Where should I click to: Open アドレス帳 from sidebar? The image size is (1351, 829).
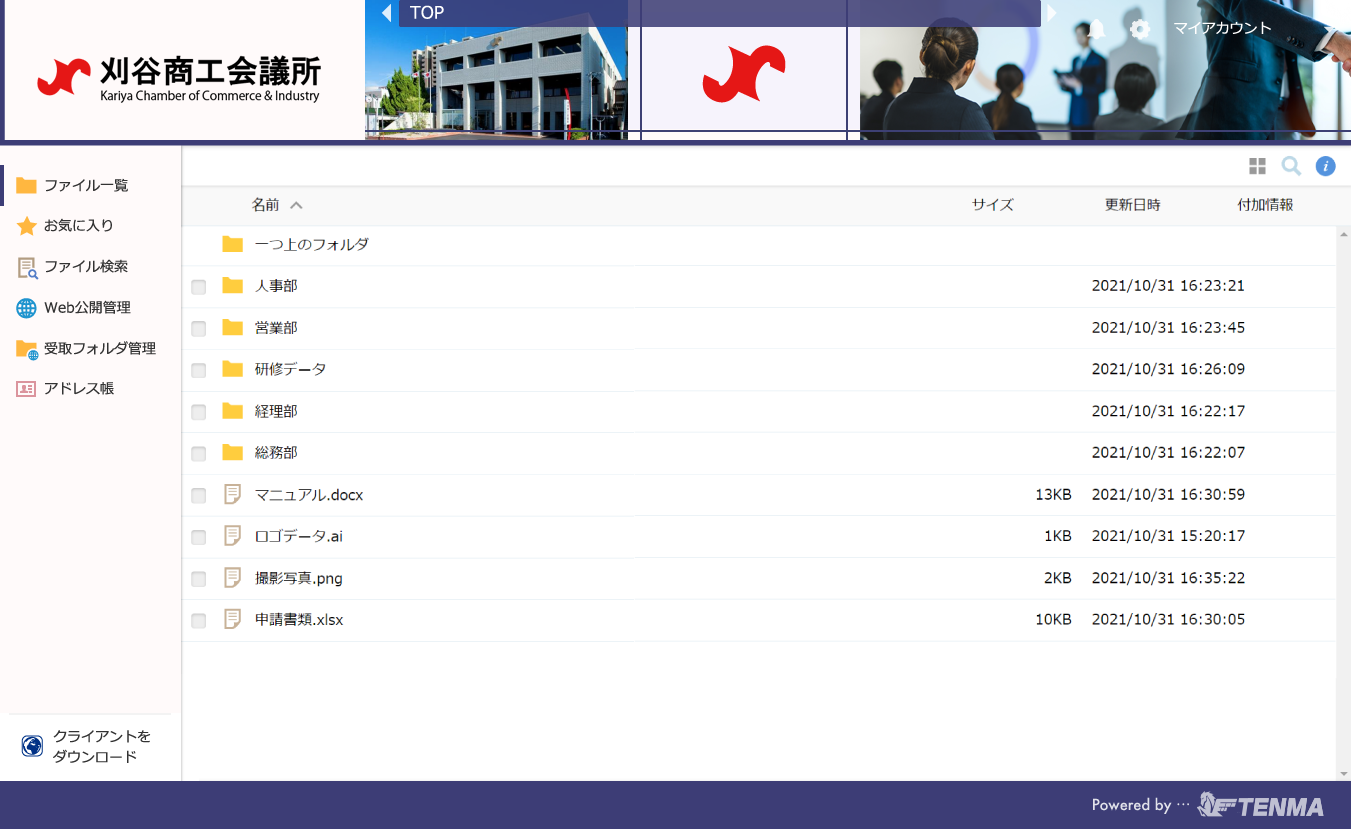[x=78, y=389]
